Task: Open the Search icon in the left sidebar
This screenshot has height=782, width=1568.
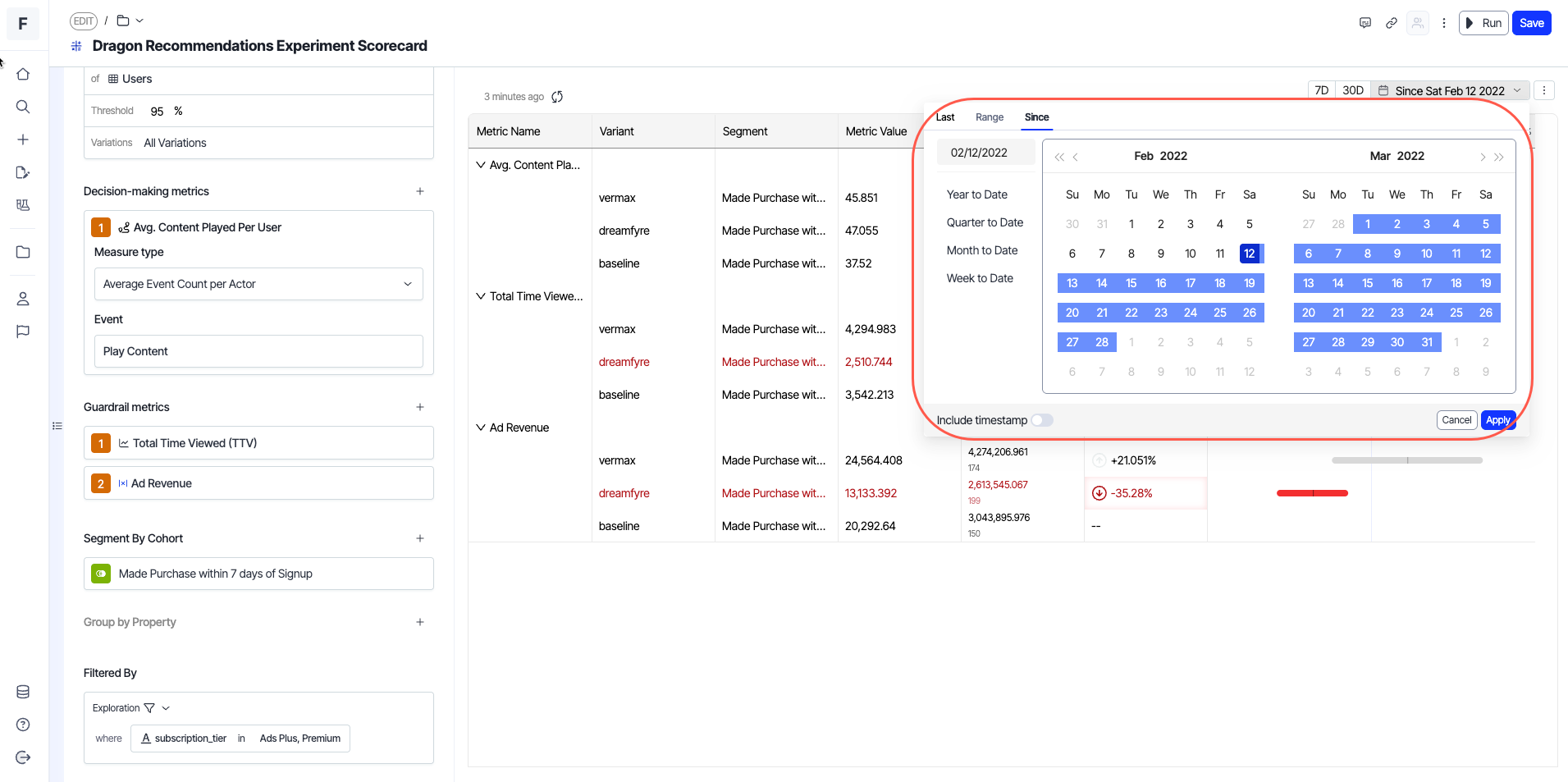Action: tap(23, 107)
